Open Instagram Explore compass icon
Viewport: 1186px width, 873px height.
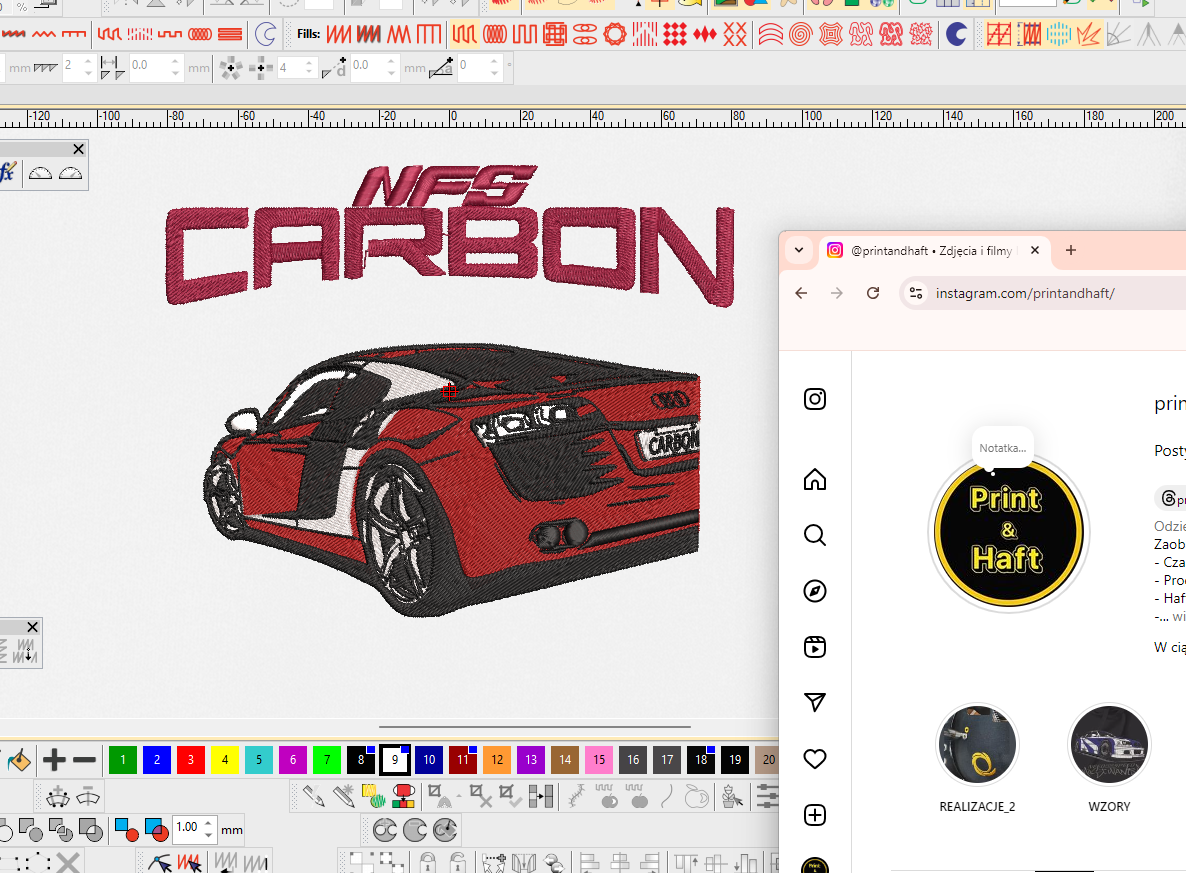point(815,591)
